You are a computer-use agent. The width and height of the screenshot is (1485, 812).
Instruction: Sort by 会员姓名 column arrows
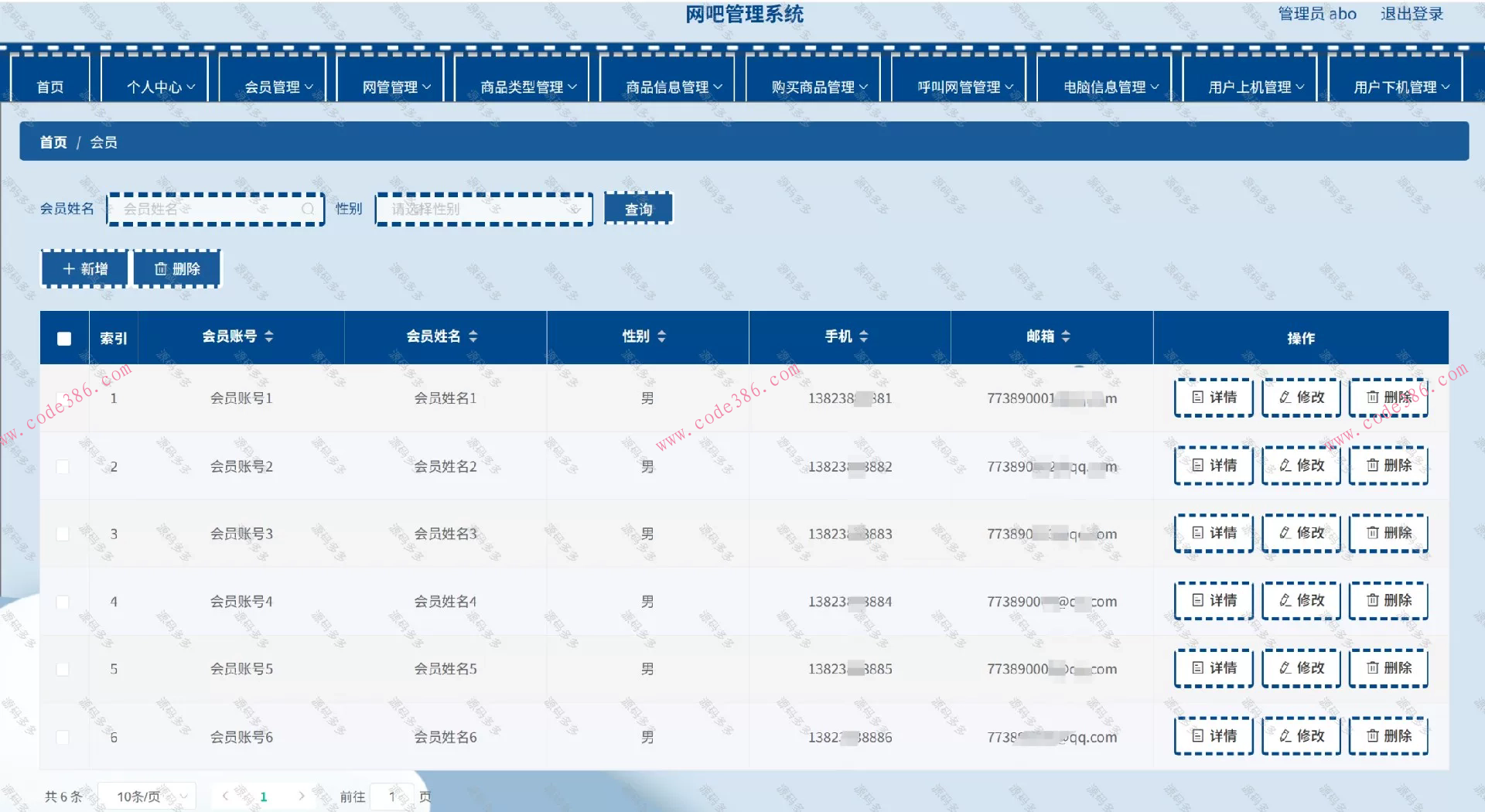473,336
